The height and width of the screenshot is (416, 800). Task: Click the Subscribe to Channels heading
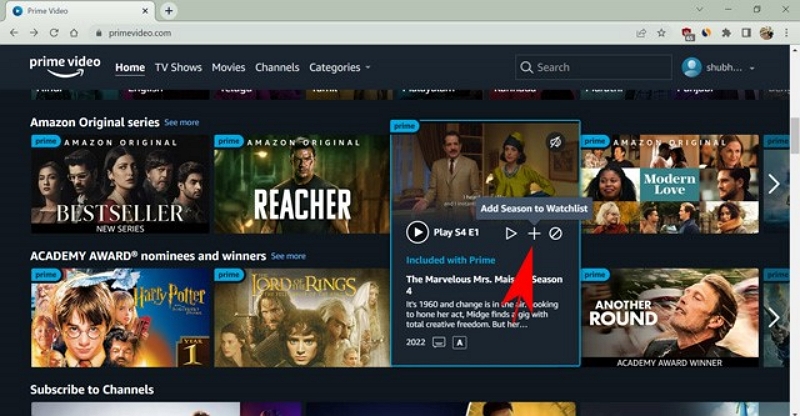click(x=92, y=389)
